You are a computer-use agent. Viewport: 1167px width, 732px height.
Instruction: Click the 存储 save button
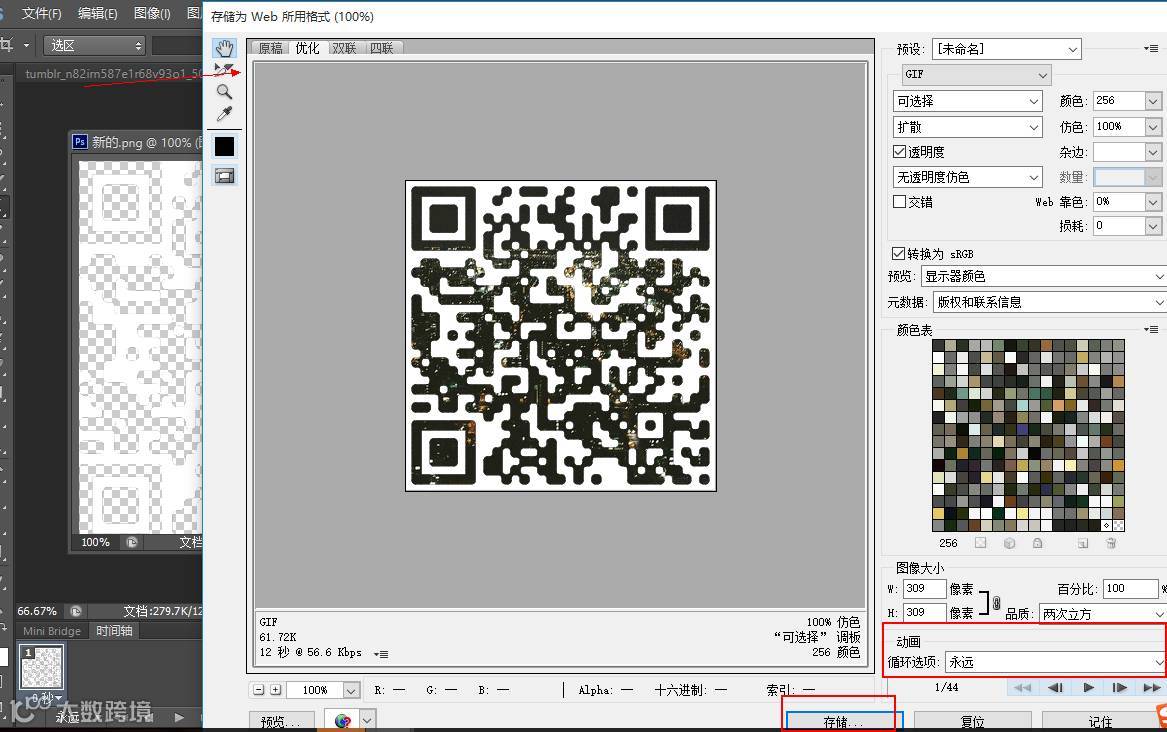pos(845,722)
